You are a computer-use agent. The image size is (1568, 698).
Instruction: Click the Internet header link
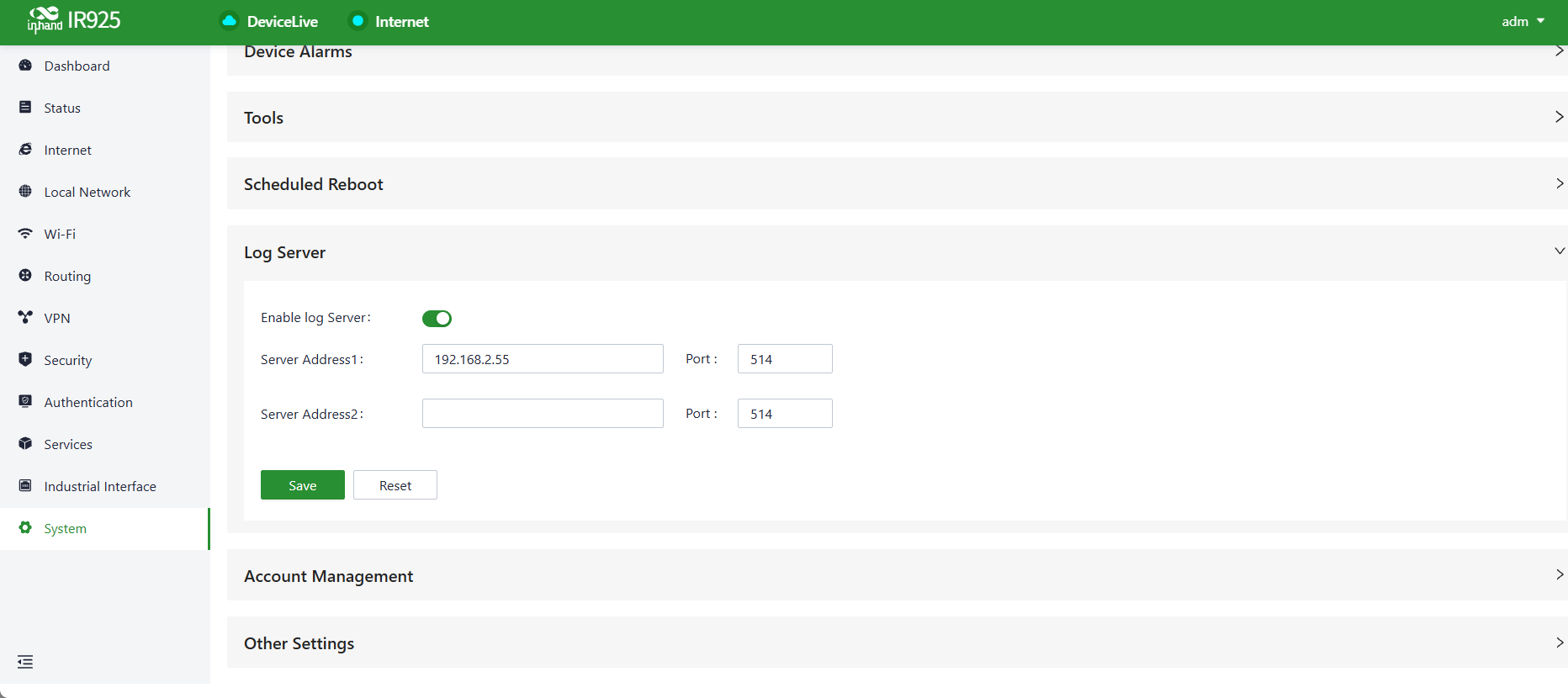pos(402,22)
